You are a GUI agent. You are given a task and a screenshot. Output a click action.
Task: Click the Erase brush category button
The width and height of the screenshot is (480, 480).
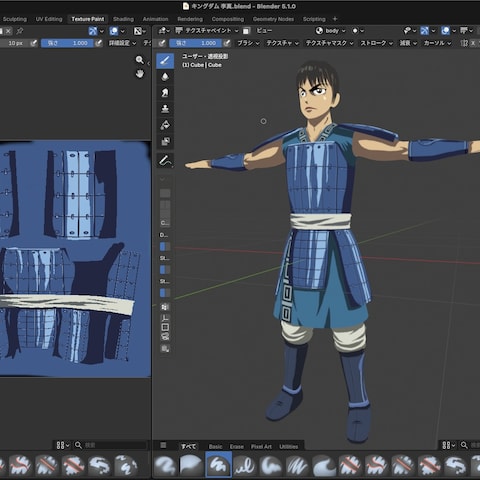tap(237, 446)
